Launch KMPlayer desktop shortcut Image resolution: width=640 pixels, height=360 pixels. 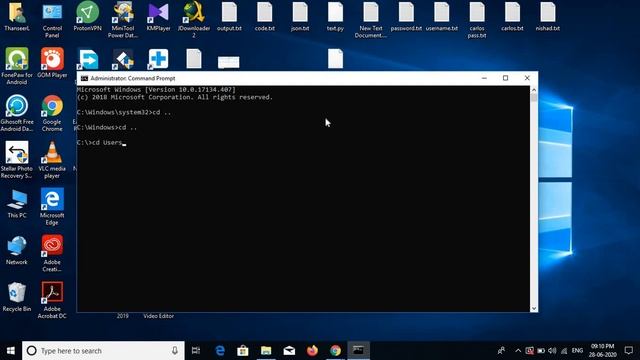158,16
